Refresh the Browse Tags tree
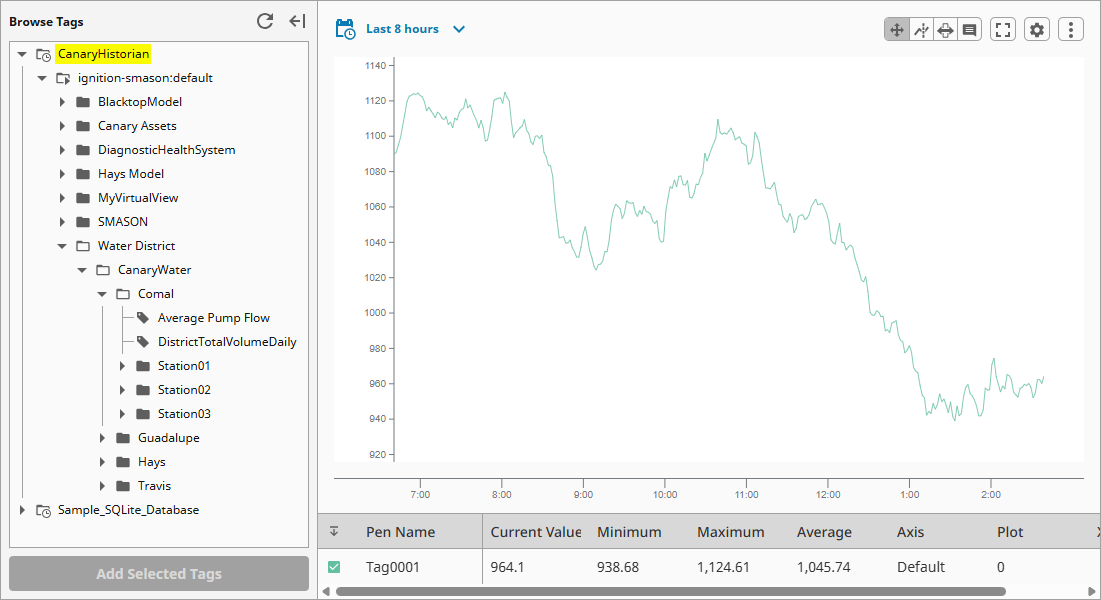This screenshot has height=600, width=1101. (x=265, y=21)
